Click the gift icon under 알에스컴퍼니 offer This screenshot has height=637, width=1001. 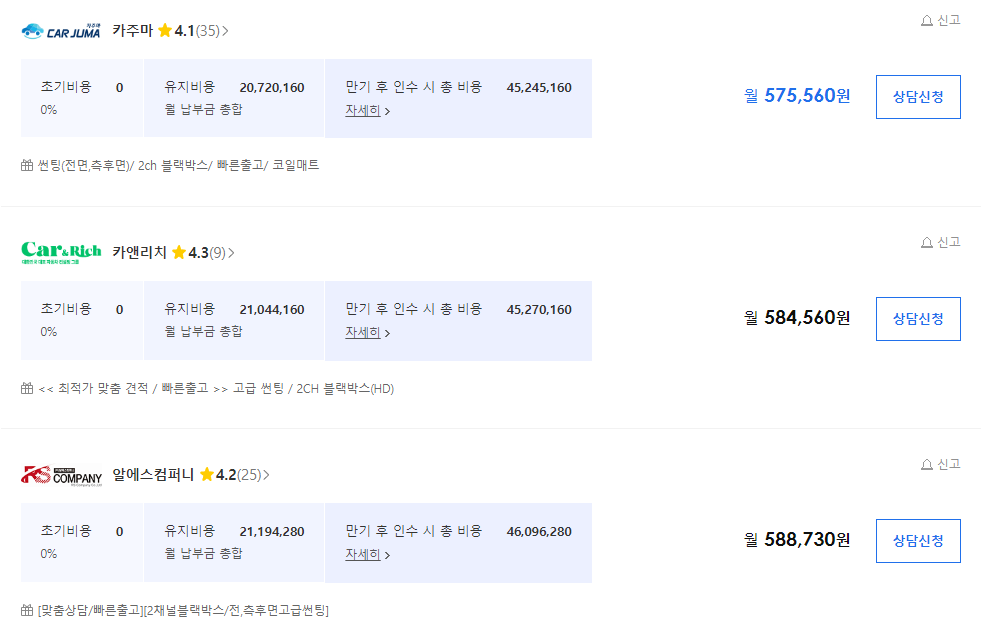[x=27, y=610]
